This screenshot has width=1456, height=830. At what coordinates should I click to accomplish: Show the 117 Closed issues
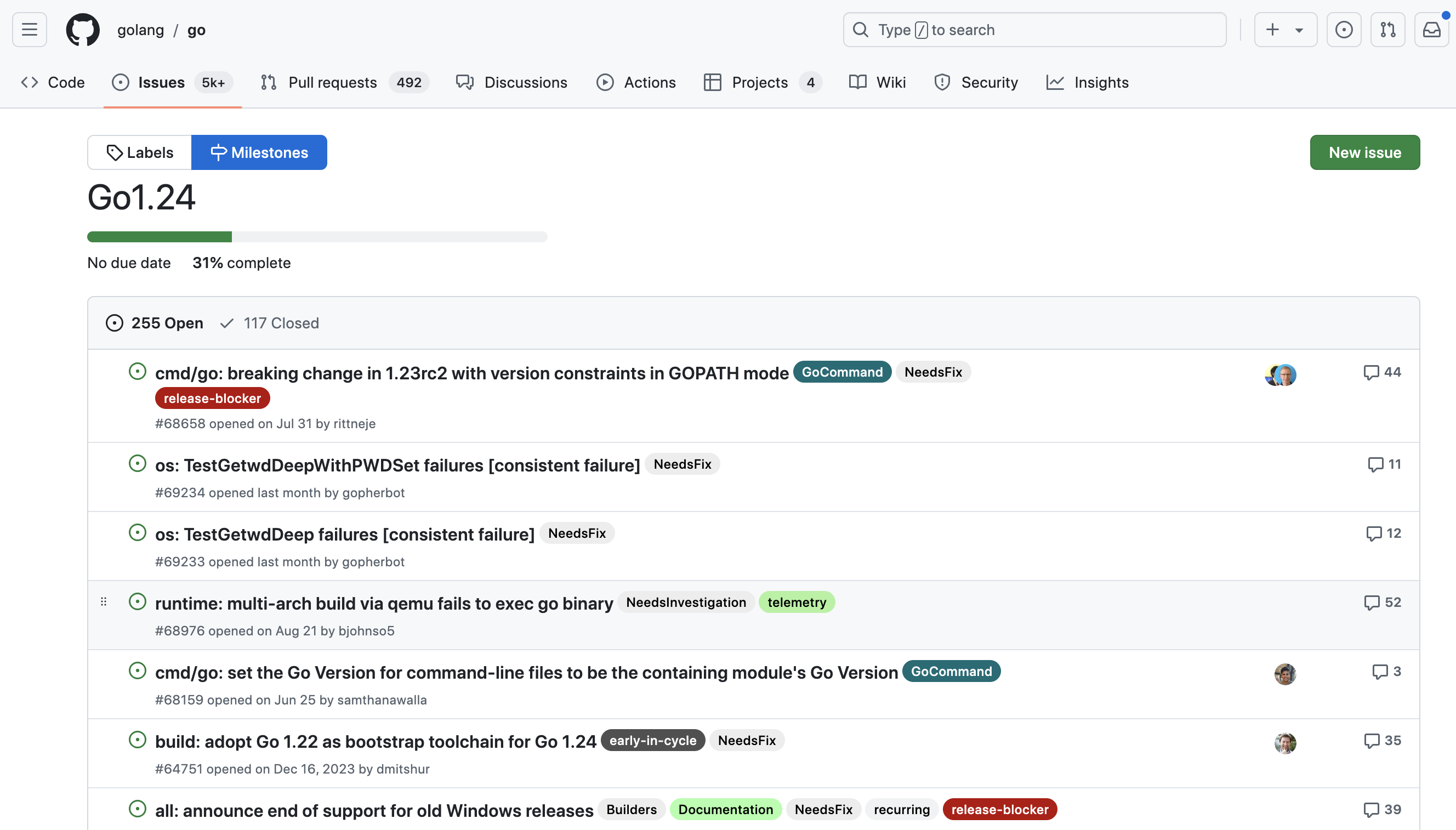tap(270, 323)
